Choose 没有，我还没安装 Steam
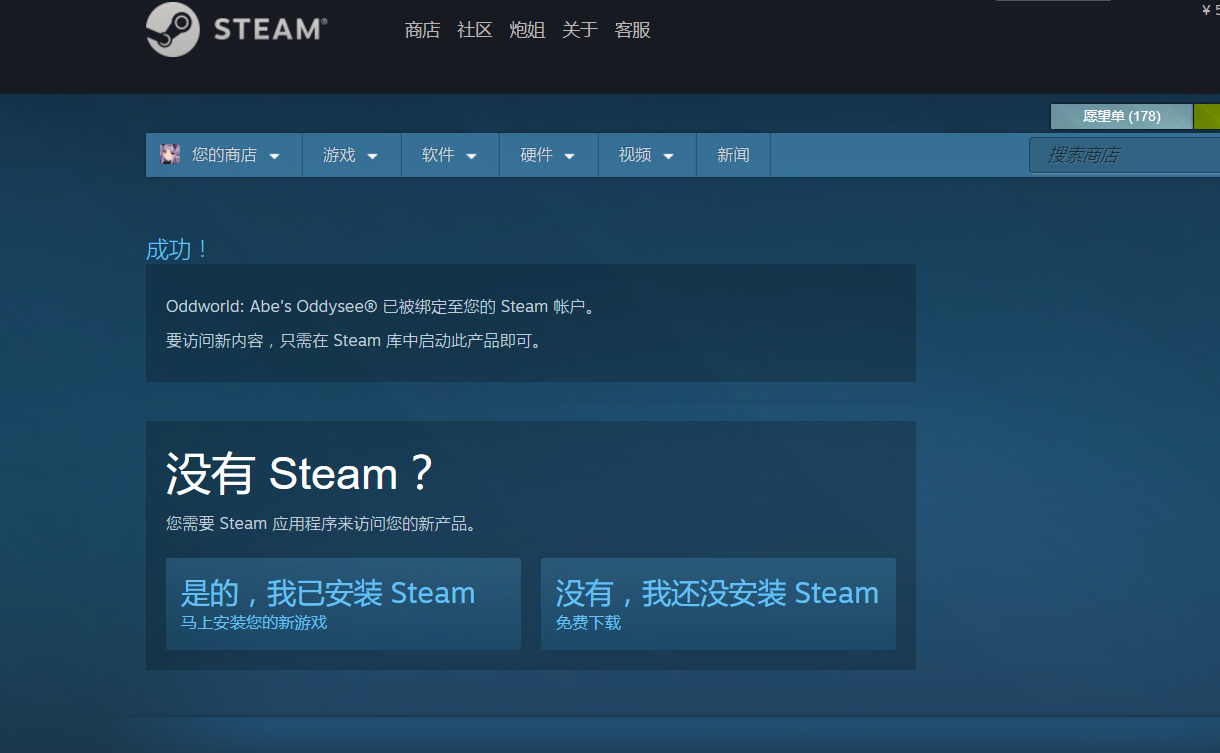 718,604
